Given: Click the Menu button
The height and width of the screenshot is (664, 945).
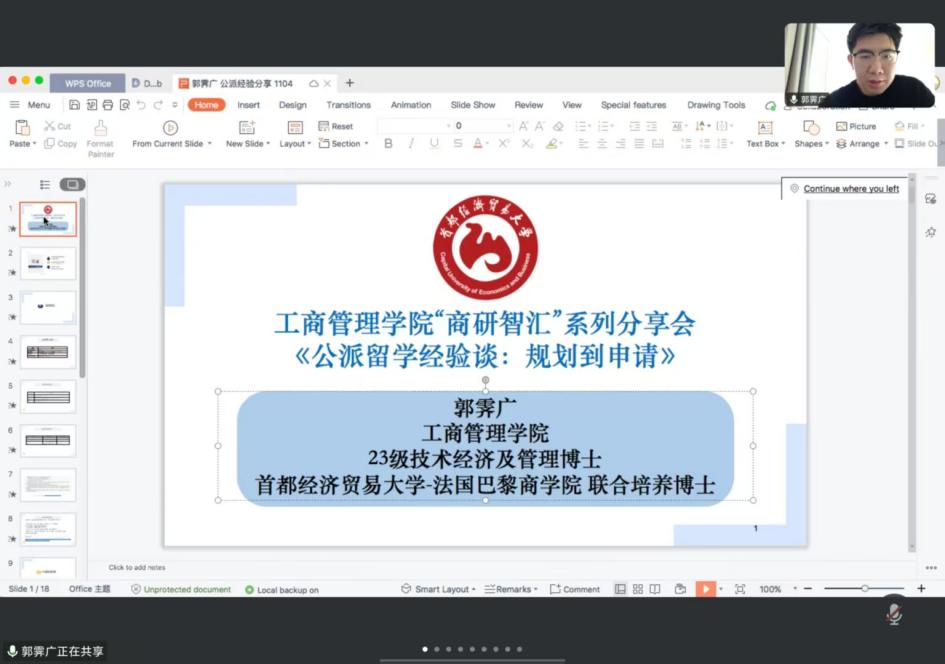Looking at the screenshot, I should point(30,105).
